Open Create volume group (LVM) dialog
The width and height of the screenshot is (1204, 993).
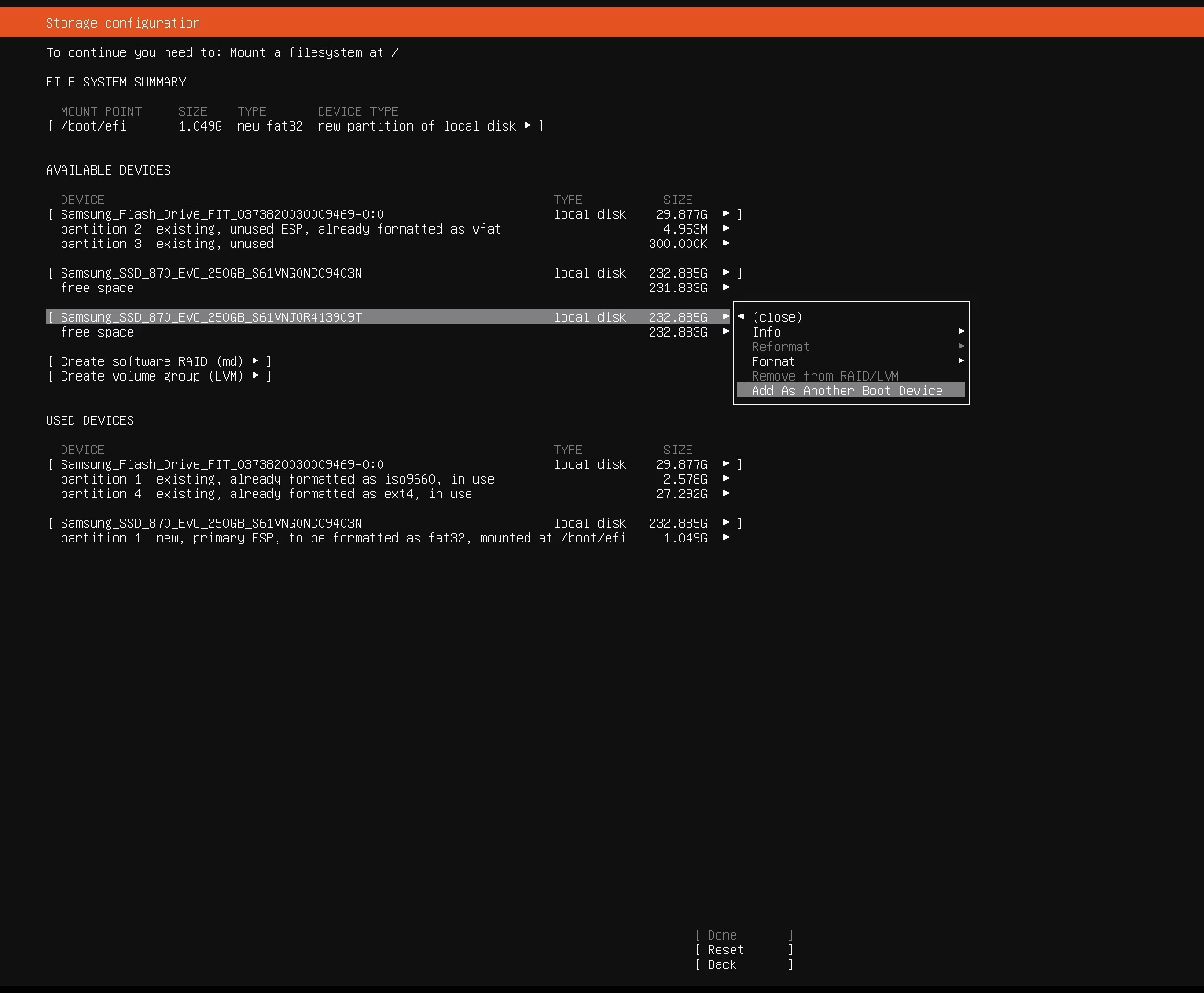(x=160, y=376)
